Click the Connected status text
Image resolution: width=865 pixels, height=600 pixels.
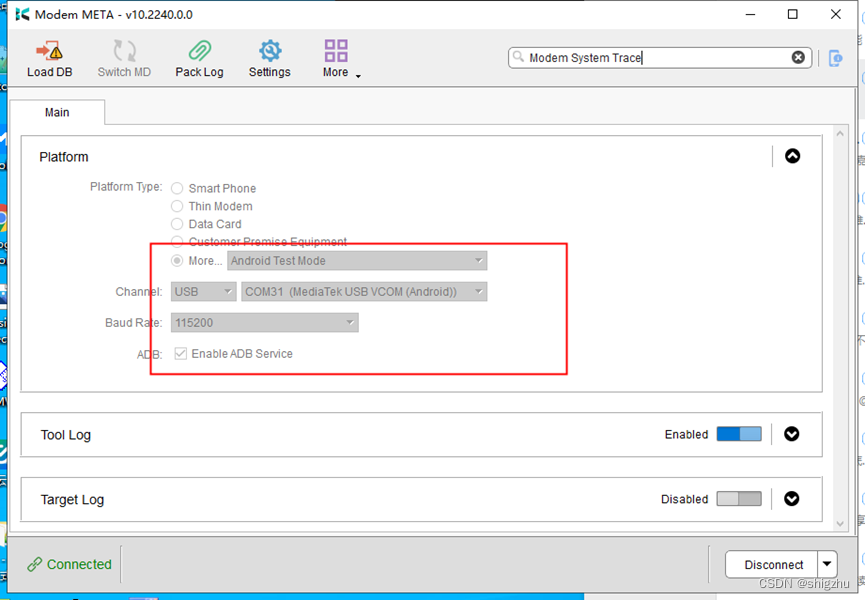click(x=79, y=564)
